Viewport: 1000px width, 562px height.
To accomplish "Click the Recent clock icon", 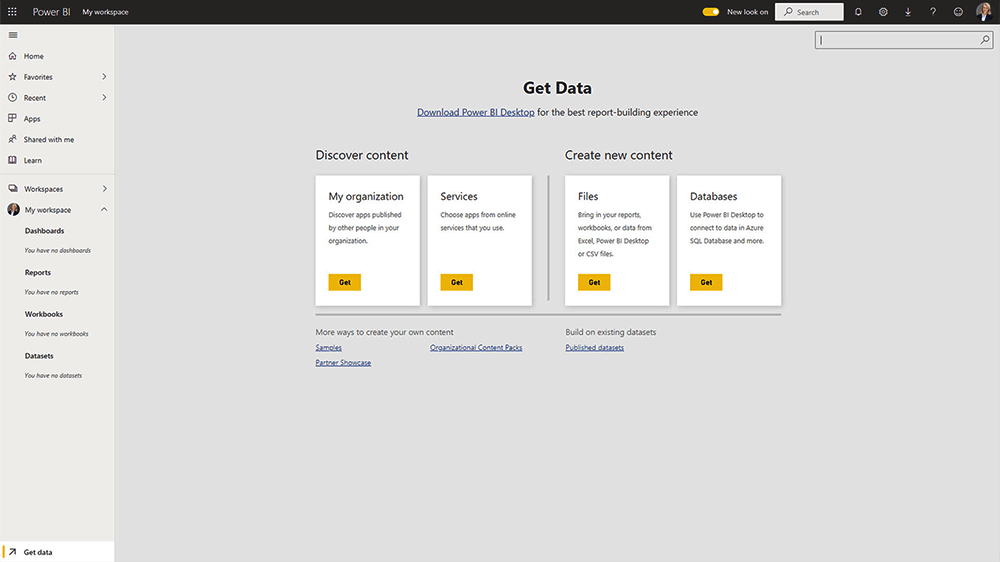I will [12, 98].
